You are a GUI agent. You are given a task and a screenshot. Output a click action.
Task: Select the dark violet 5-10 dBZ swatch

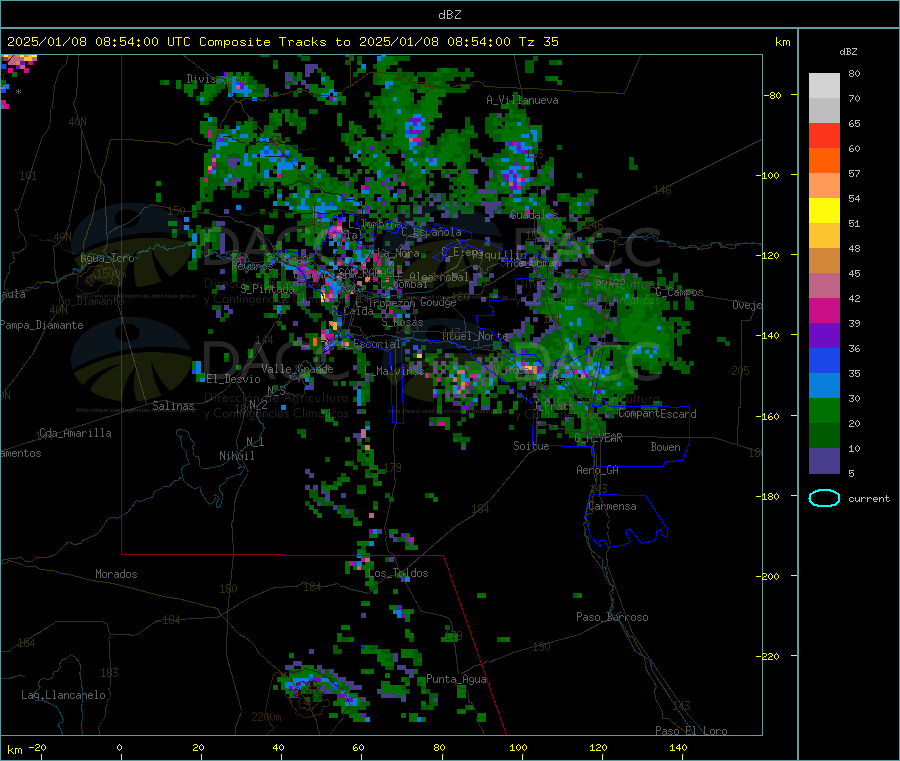click(824, 461)
